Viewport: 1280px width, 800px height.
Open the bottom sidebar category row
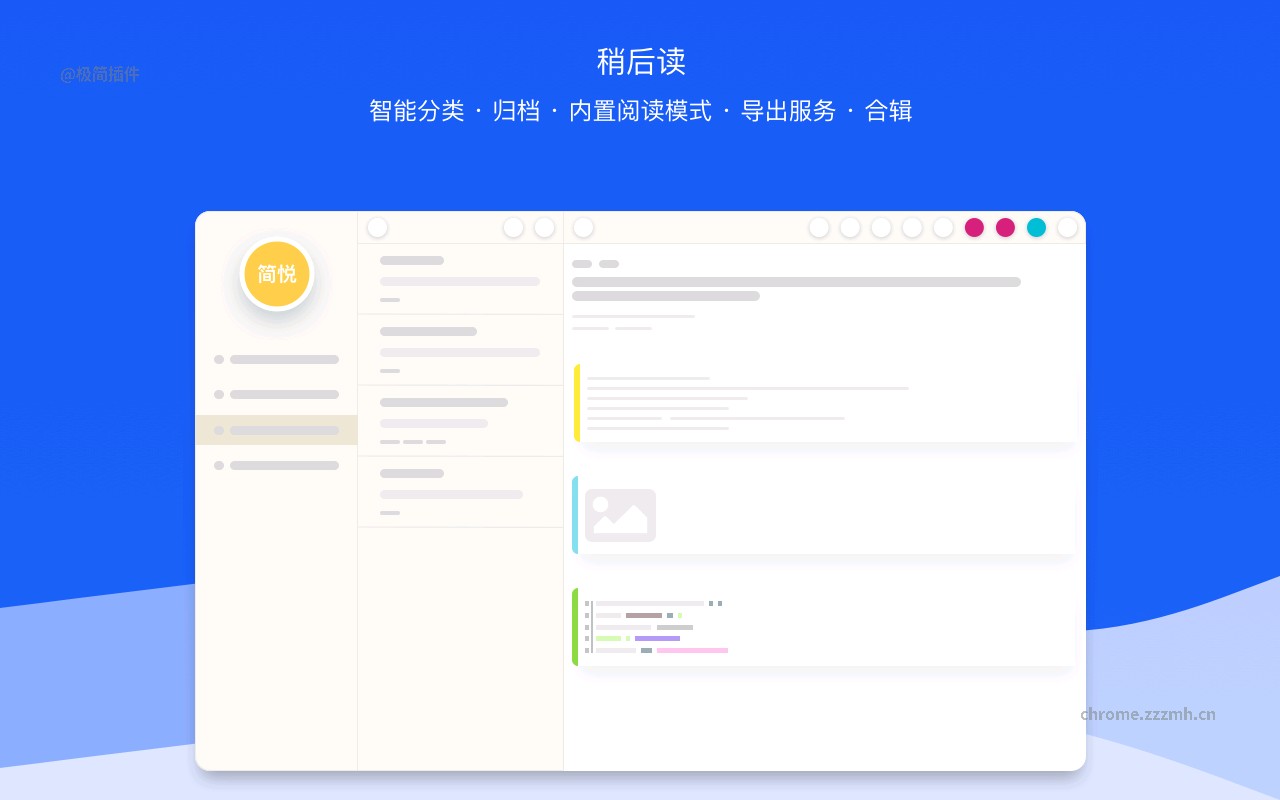(276, 465)
